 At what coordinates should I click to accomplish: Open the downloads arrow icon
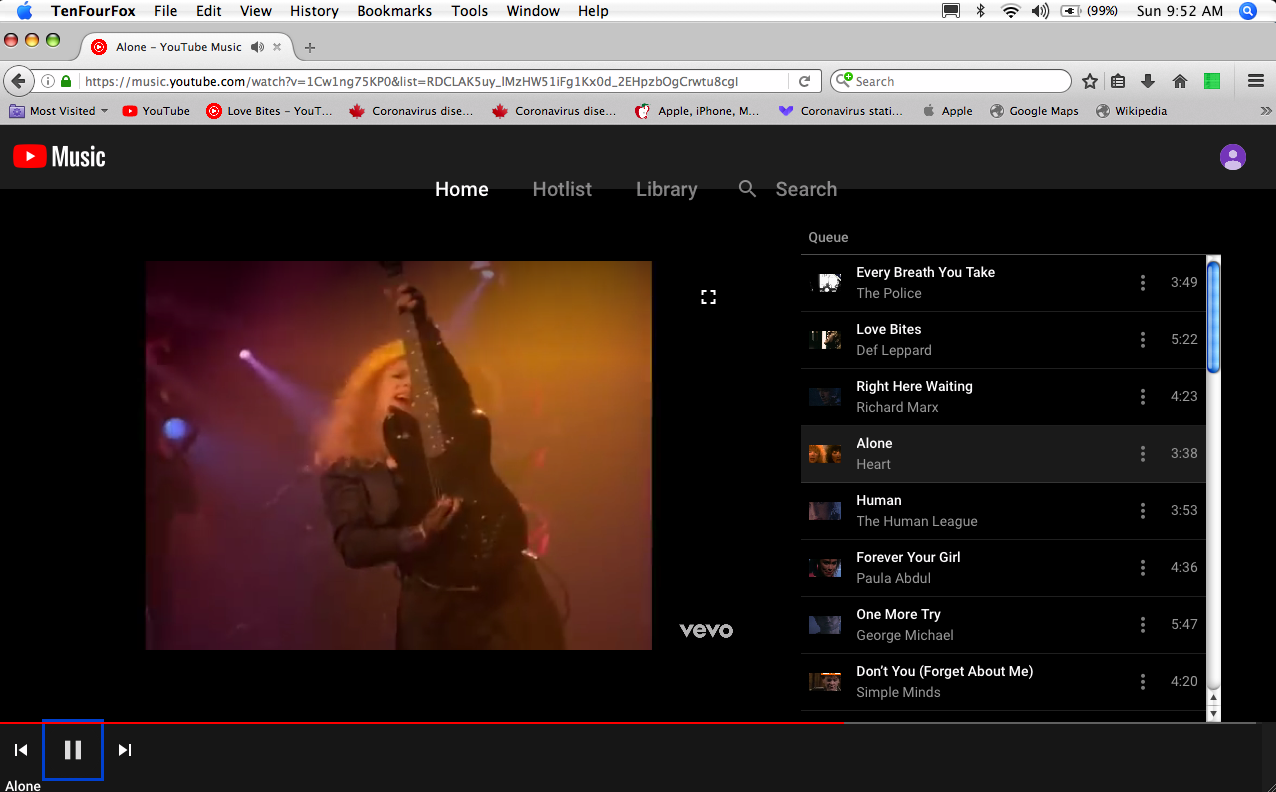click(x=1148, y=82)
